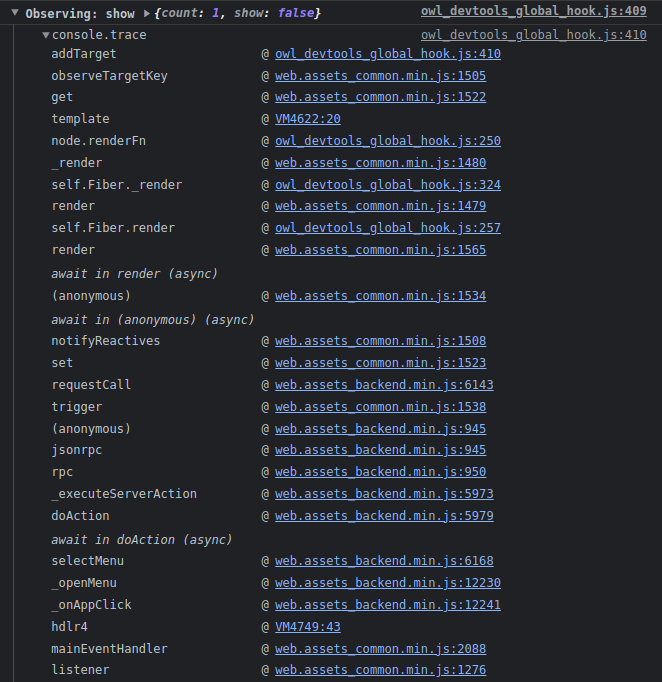
Task: Open web.assets_backend.min.js:5973 for _executeServerAction
Action: 384,494
